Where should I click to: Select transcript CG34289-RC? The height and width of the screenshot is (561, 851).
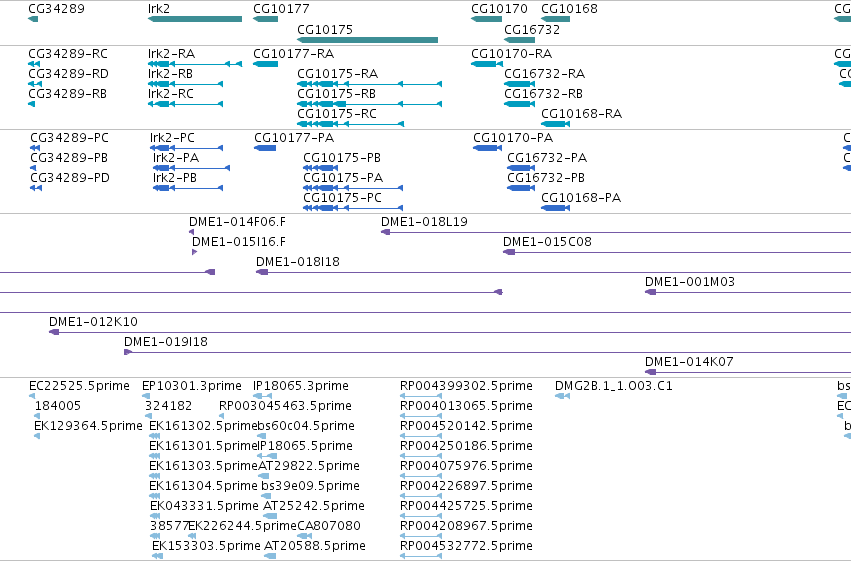pos(68,54)
